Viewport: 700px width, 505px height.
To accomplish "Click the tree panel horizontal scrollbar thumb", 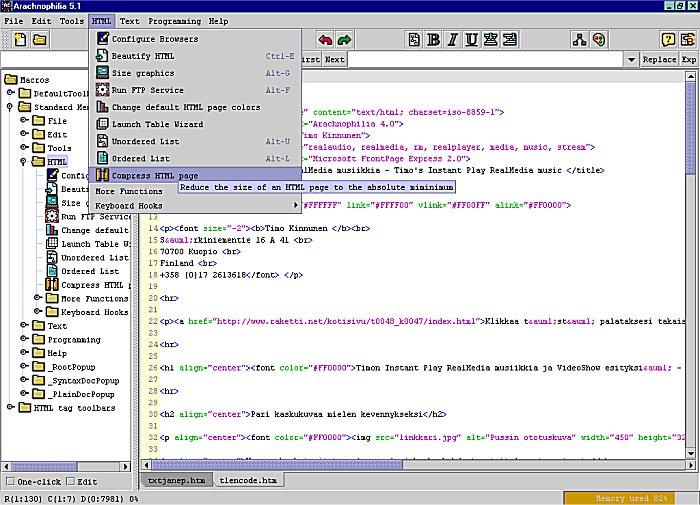I will [44, 467].
